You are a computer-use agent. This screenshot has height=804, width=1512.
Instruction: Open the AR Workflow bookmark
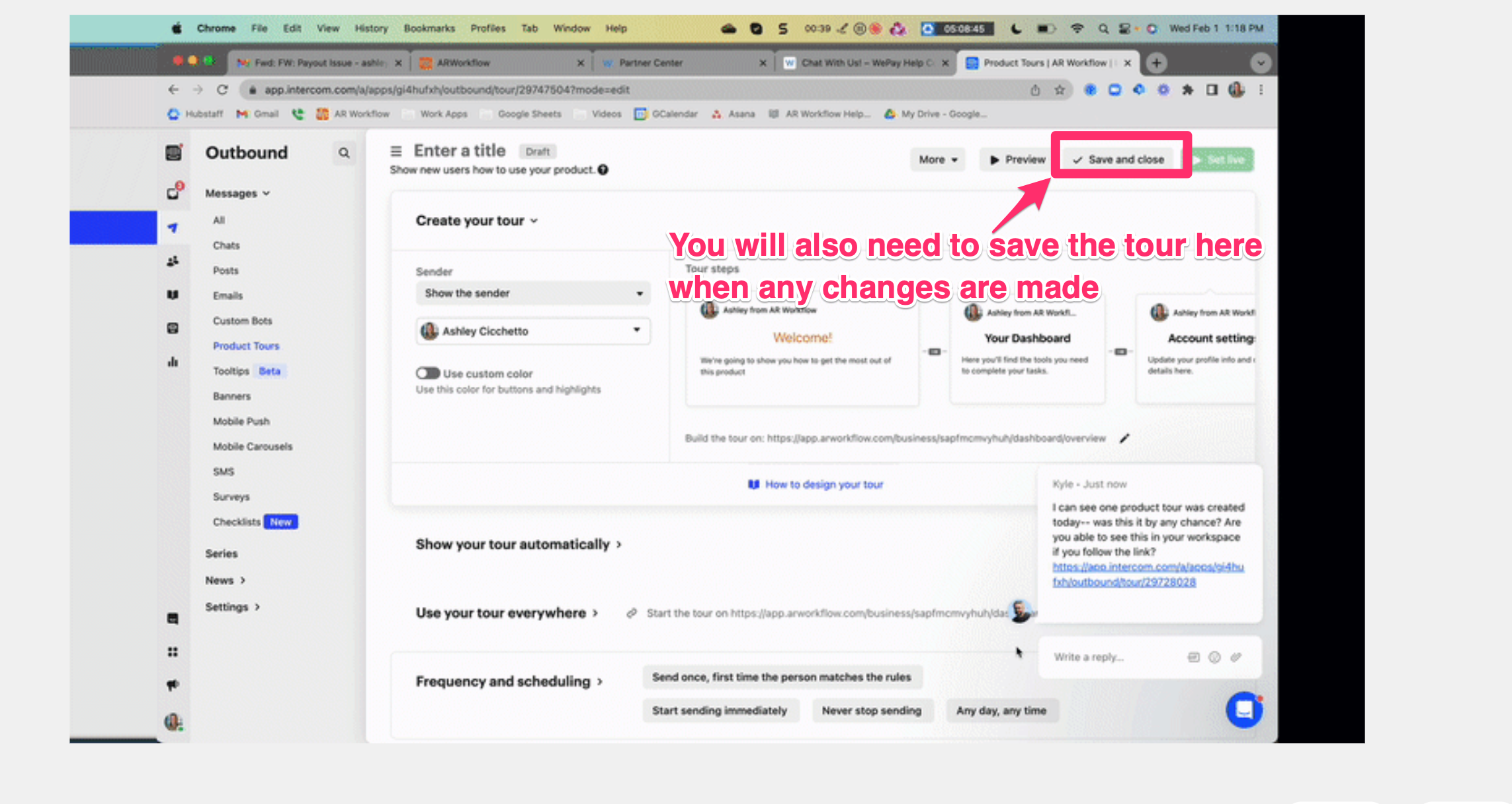(x=353, y=114)
